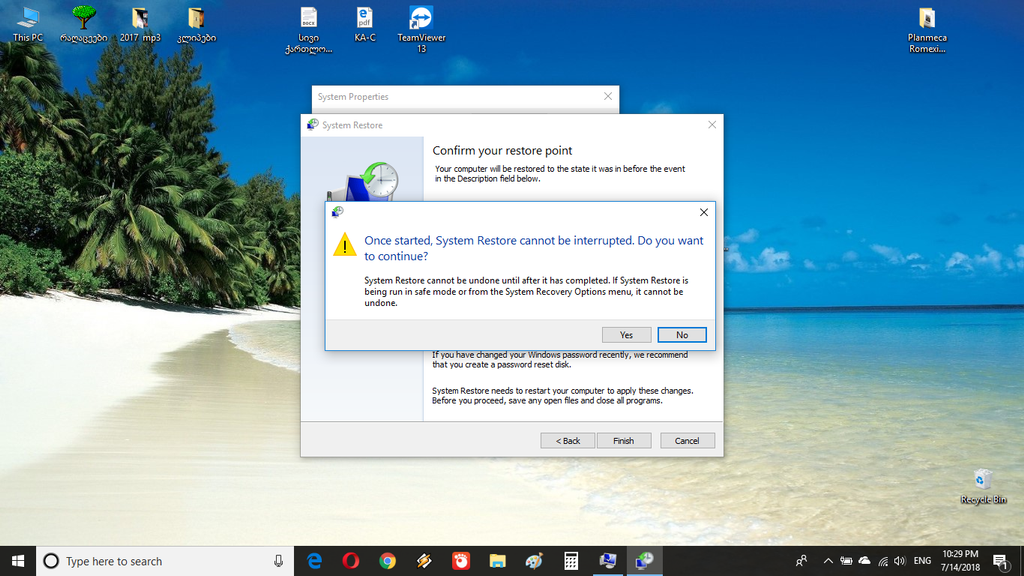Switch to System Properties taskbar item
The width and height of the screenshot is (1024, 576).
607,561
